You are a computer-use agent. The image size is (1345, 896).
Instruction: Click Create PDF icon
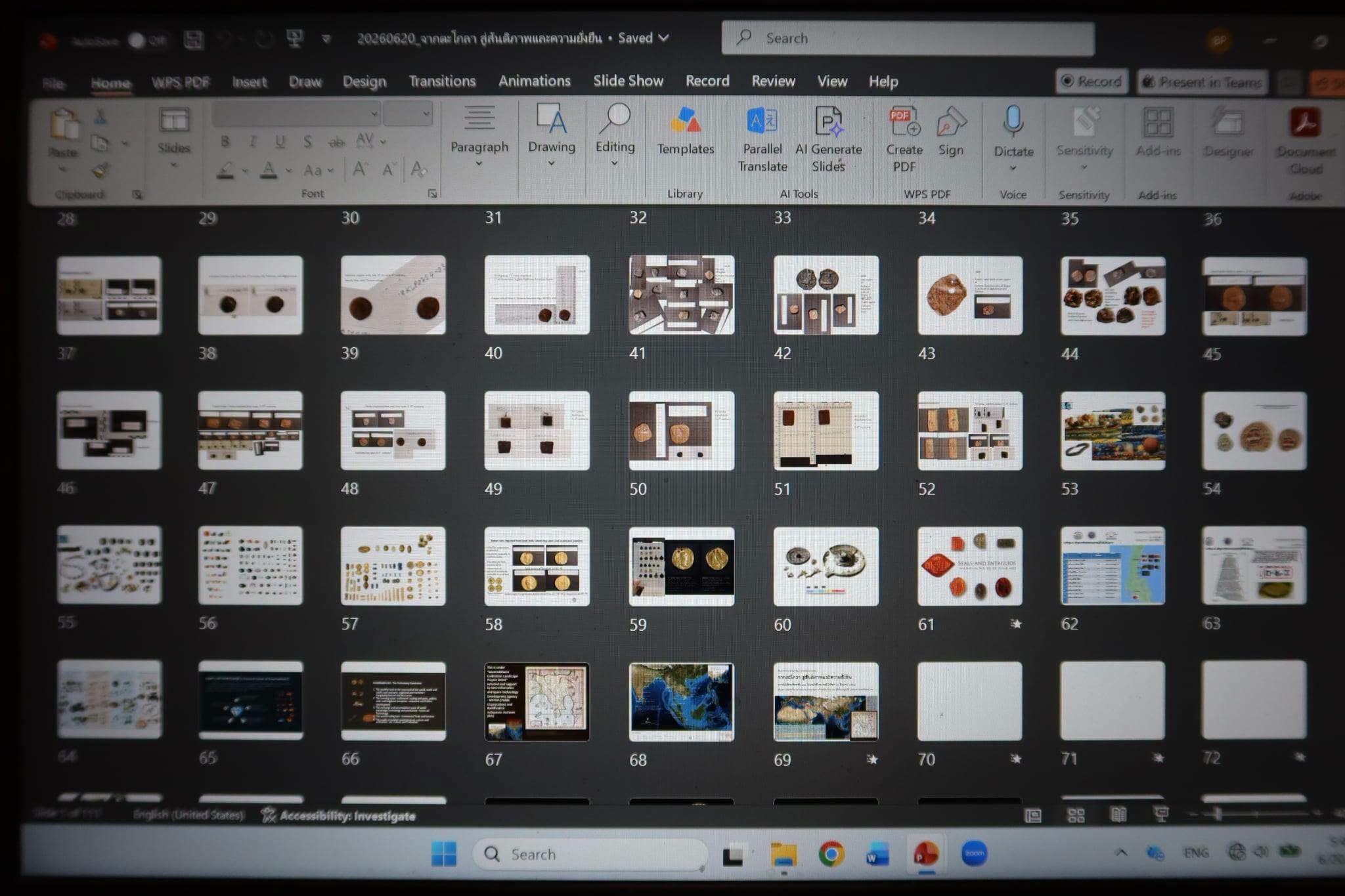pos(904,139)
